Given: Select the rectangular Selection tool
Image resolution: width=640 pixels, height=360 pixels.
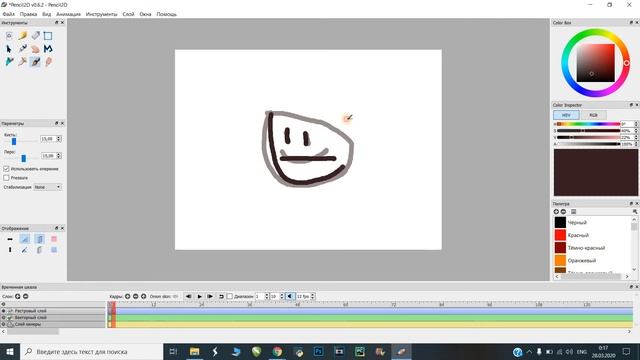Looking at the screenshot, I should [48, 36].
